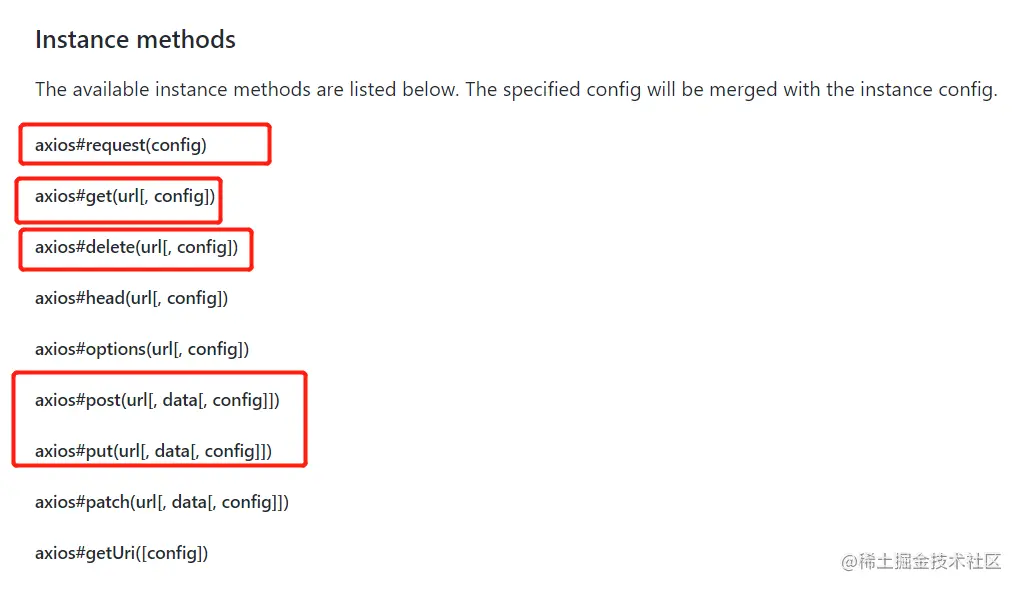The height and width of the screenshot is (590, 1020).
Task: Click the 稀土掘金技术社区 watermark text
Action: click(x=931, y=561)
